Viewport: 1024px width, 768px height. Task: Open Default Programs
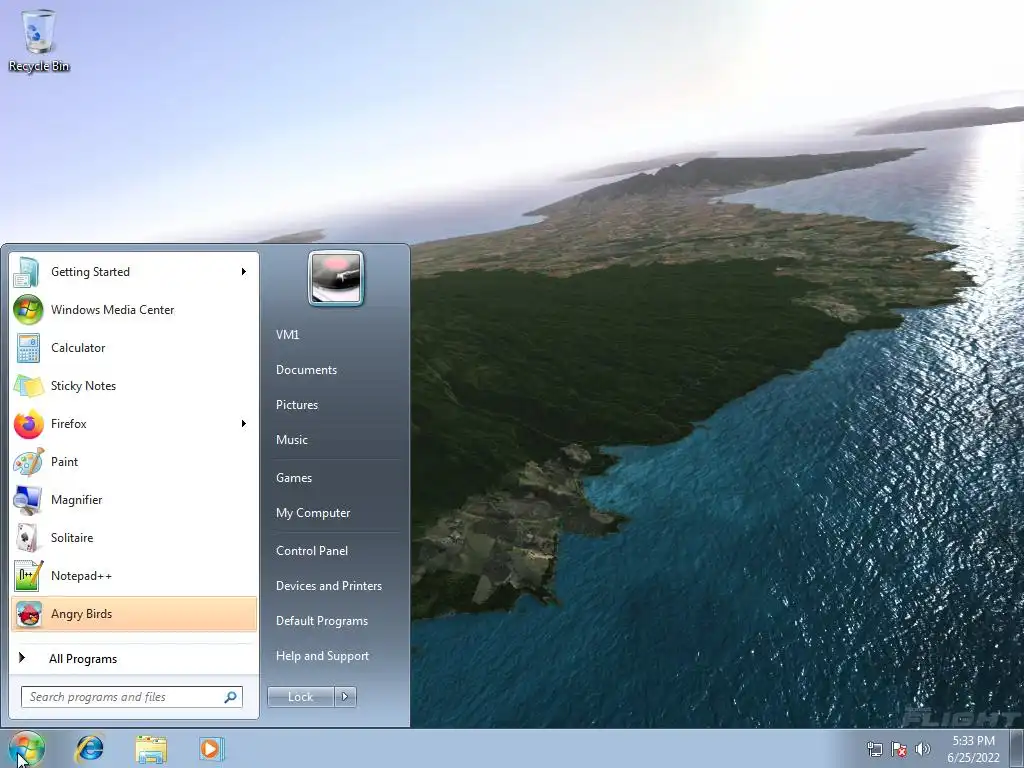tap(322, 621)
